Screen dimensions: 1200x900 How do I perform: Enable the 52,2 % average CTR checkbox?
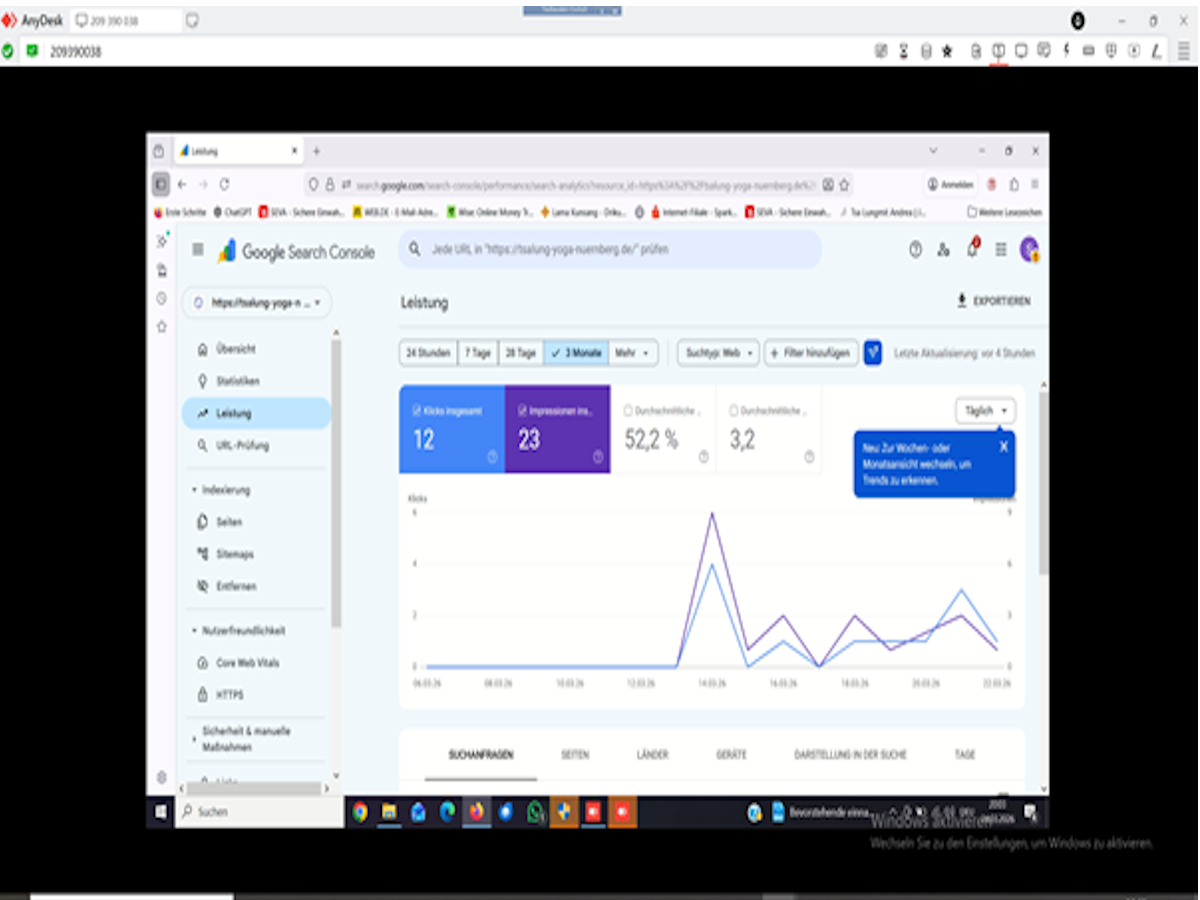[x=628, y=410]
